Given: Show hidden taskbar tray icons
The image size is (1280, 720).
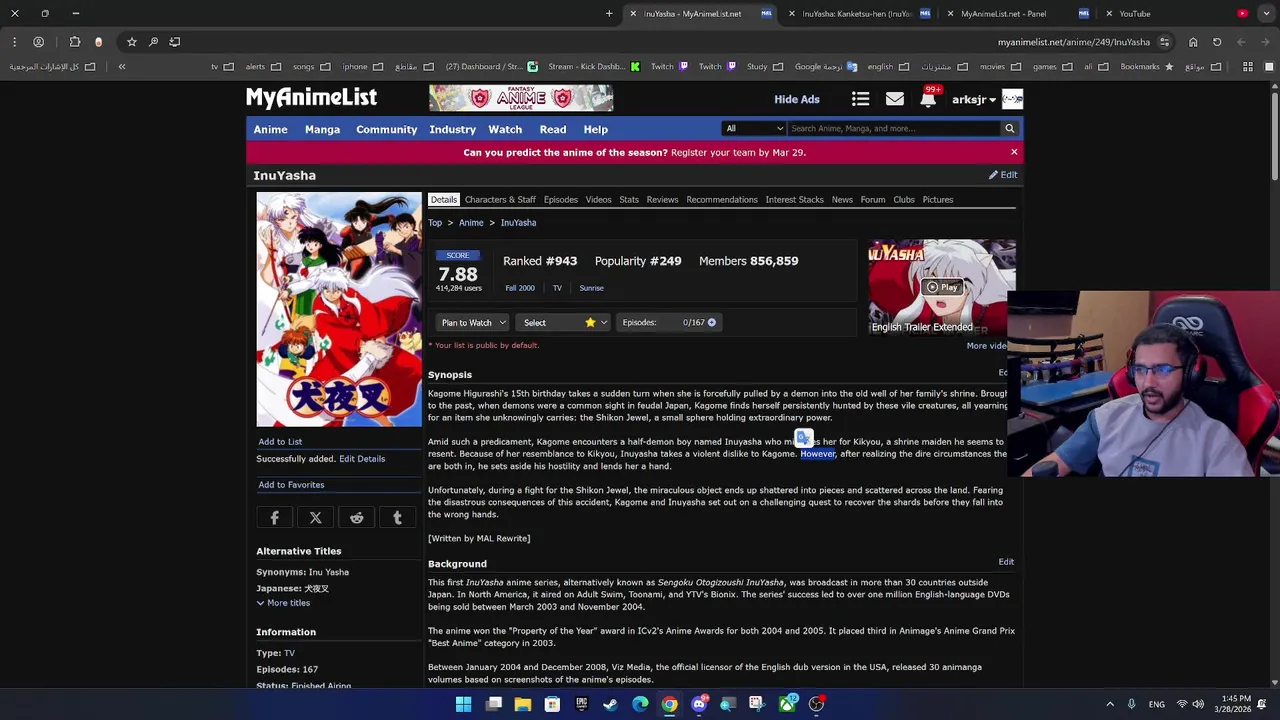Looking at the screenshot, I should 1109,704.
